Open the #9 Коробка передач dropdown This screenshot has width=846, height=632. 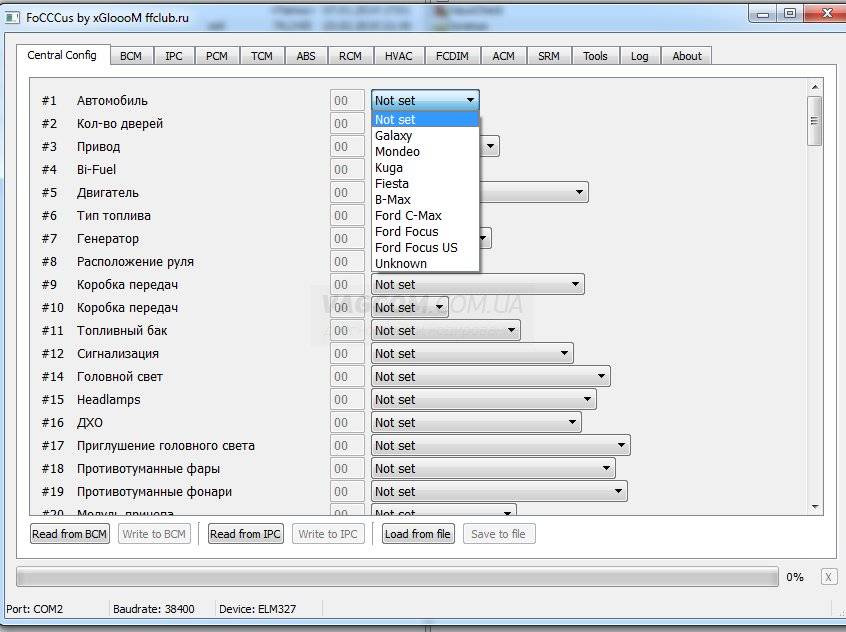click(477, 284)
